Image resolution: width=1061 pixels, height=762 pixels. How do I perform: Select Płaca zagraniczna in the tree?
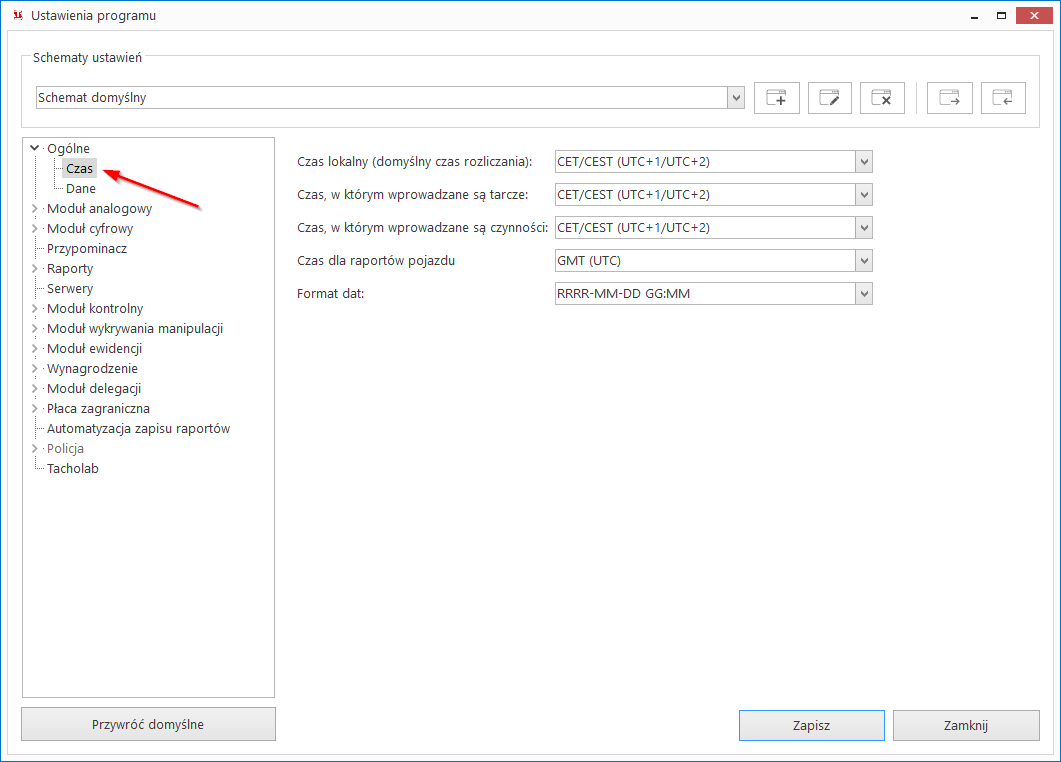pyautogui.click(x=98, y=409)
